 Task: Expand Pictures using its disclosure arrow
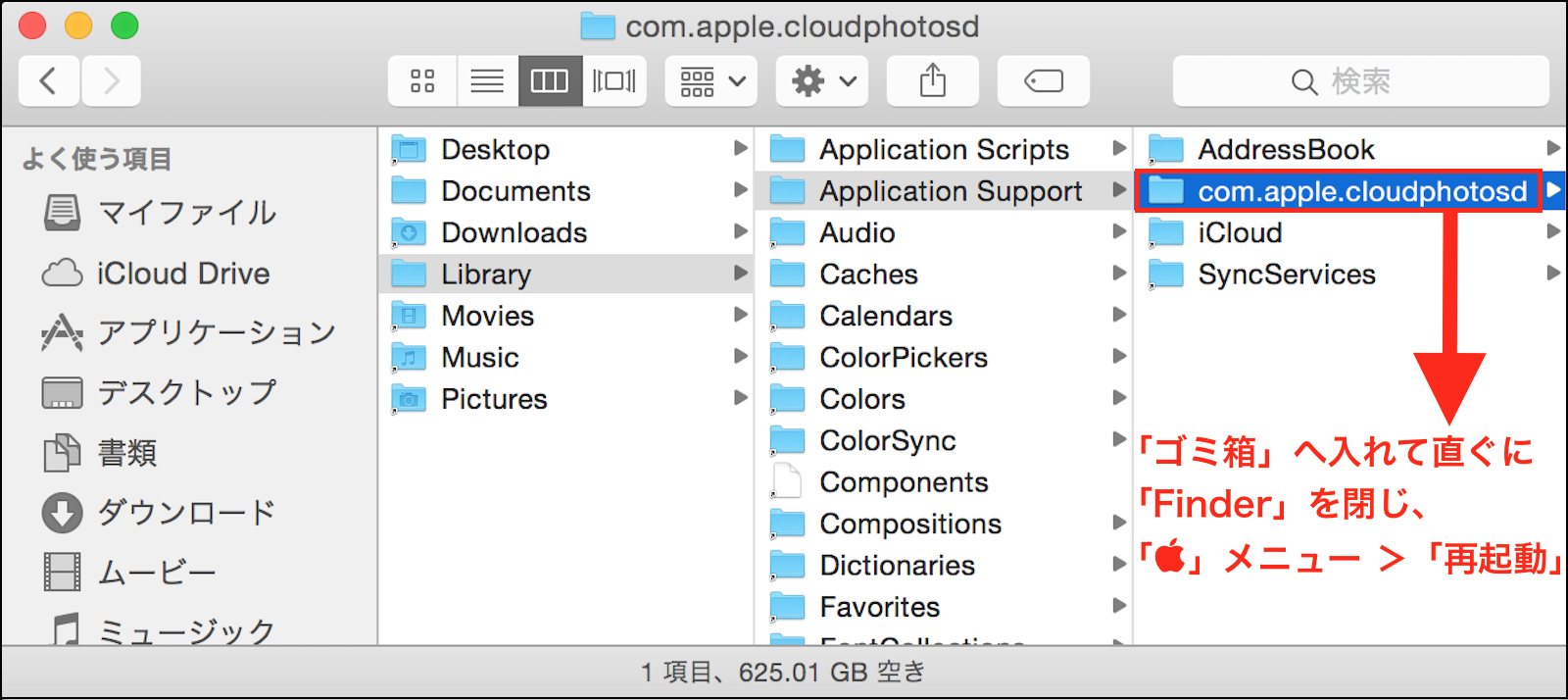pos(741,398)
